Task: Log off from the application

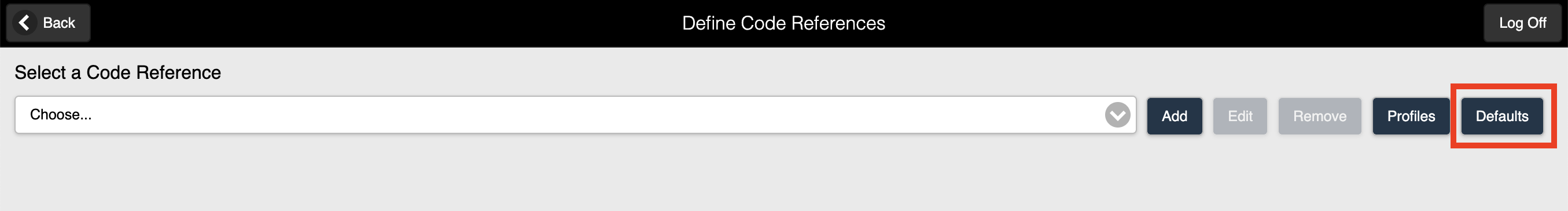Action: pos(1522,23)
